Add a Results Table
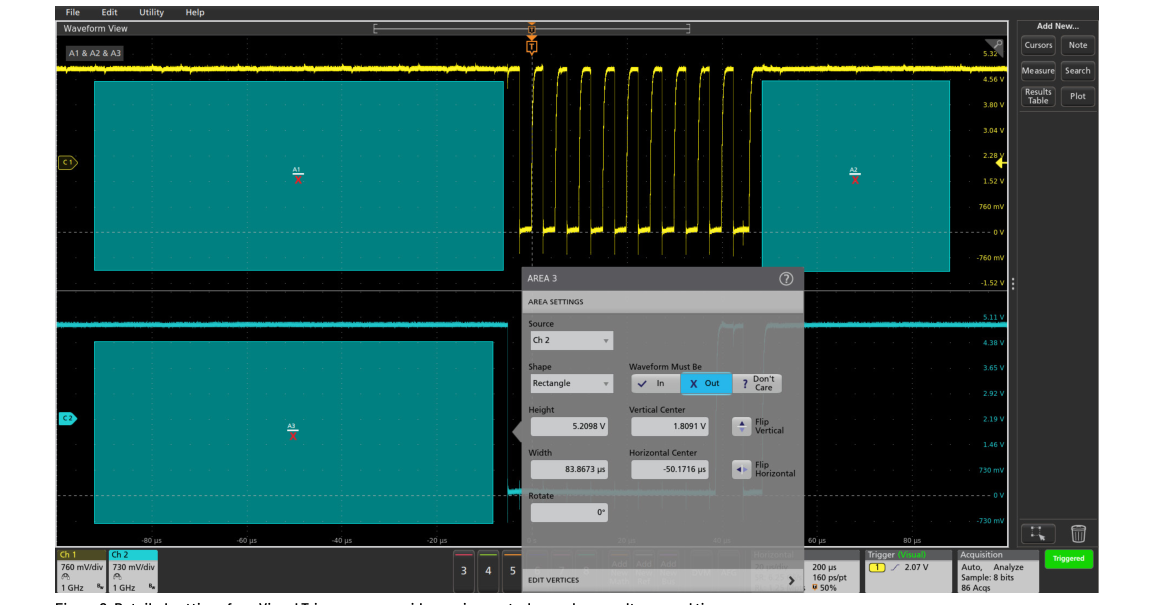The width and height of the screenshot is (1155, 605). (x=1038, y=97)
